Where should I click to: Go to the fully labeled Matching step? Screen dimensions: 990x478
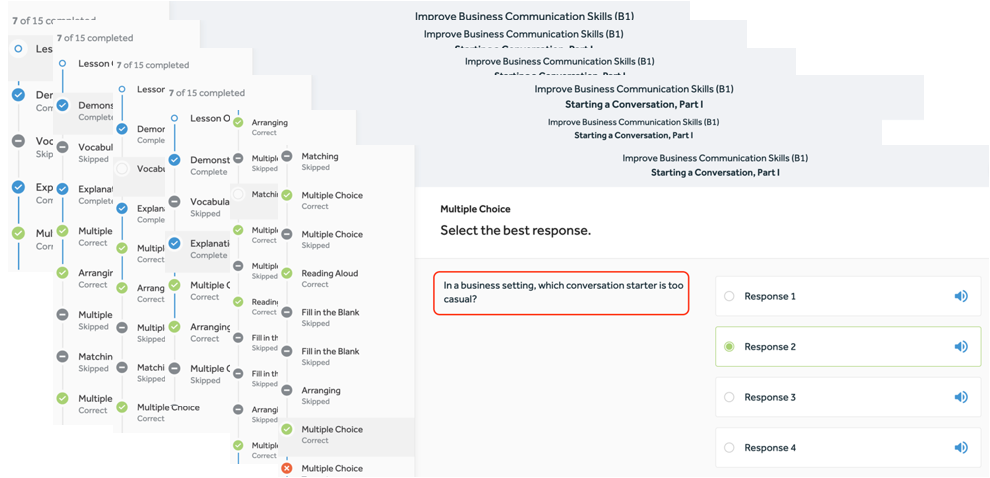click(x=320, y=156)
